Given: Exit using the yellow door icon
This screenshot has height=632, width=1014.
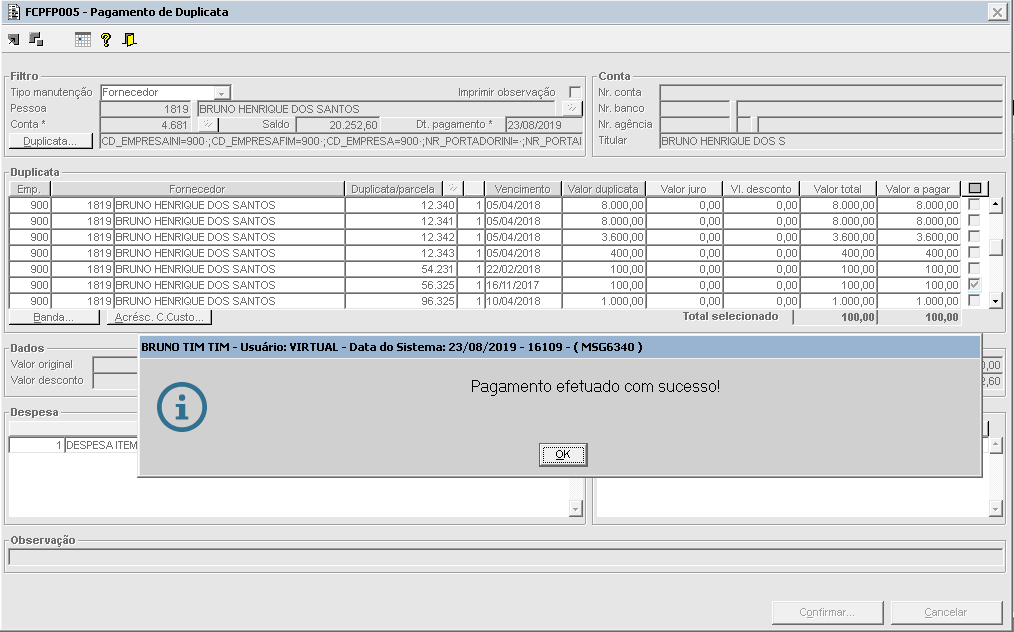Looking at the screenshot, I should (129, 40).
